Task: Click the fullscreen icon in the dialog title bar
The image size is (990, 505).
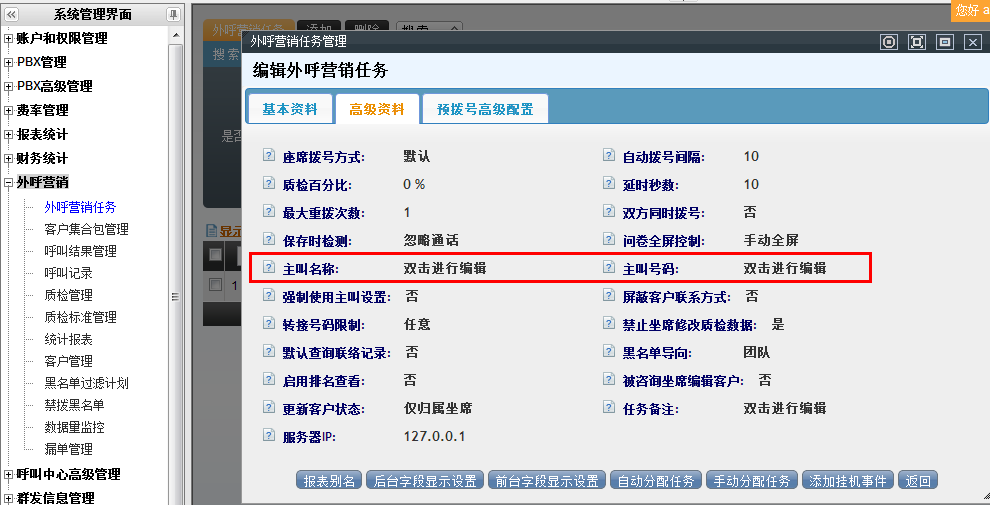Action: 916,42
